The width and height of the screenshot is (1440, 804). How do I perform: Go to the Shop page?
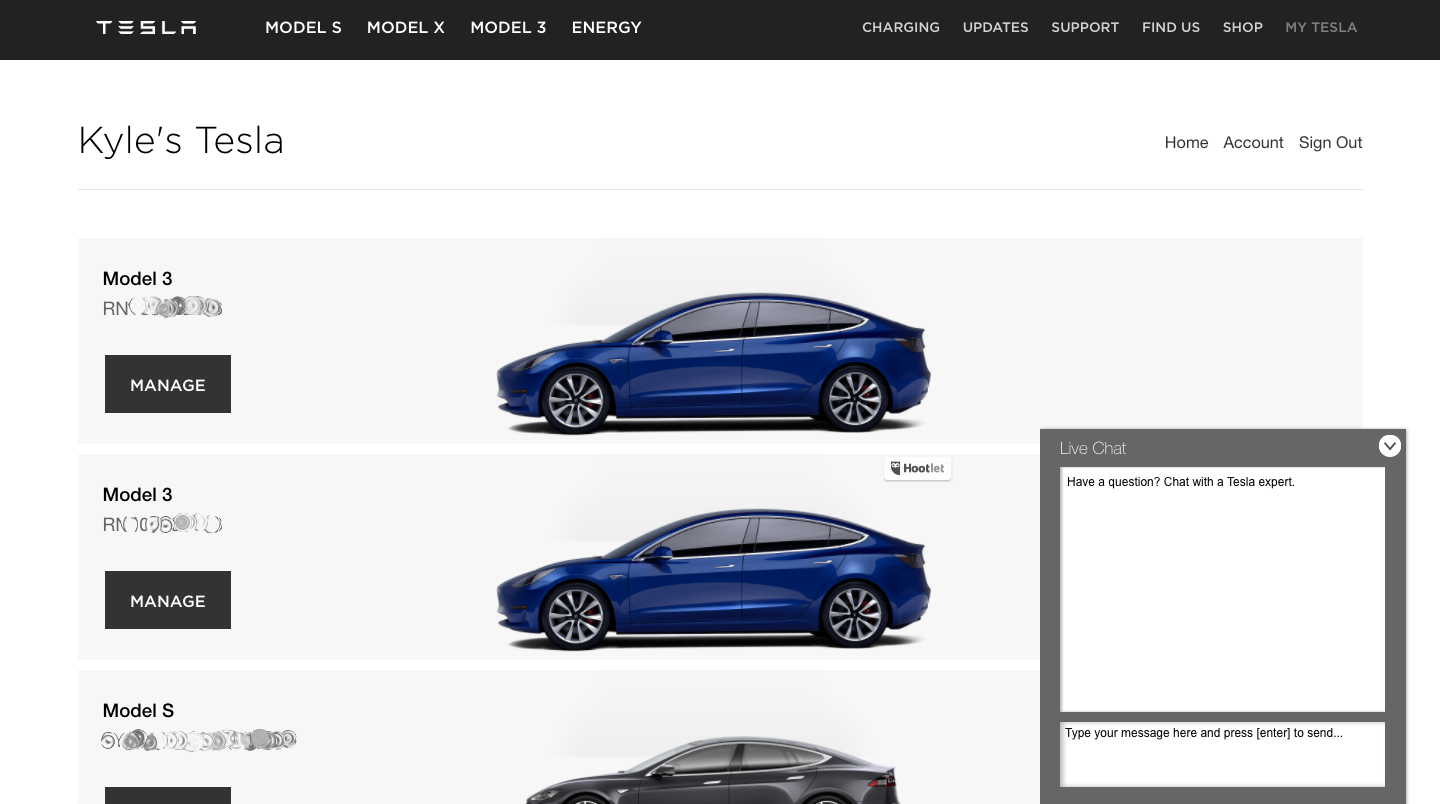(1243, 27)
